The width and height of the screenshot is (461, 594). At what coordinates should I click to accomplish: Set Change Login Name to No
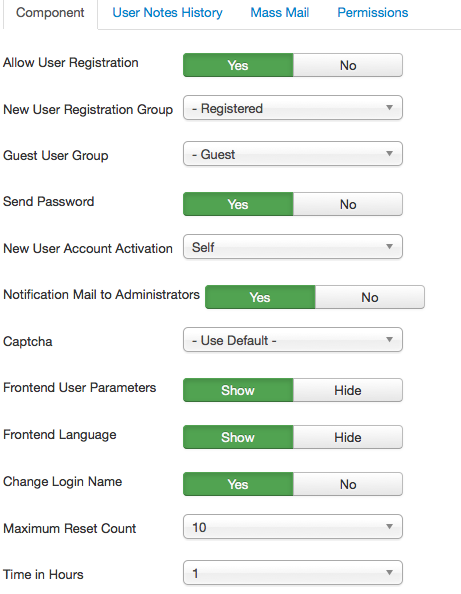[x=348, y=484]
